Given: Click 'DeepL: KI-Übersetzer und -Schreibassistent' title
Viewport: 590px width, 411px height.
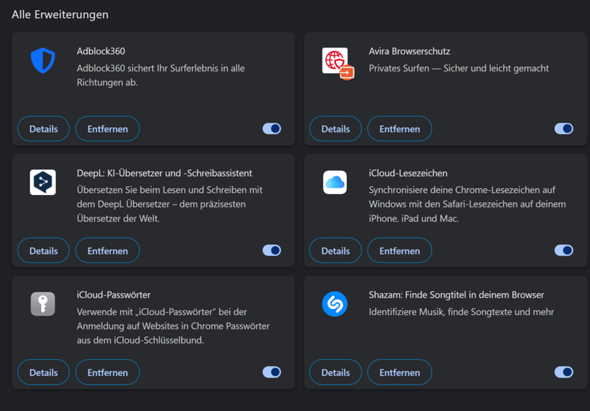Looking at the screenshot, I should tap(164, 173).
